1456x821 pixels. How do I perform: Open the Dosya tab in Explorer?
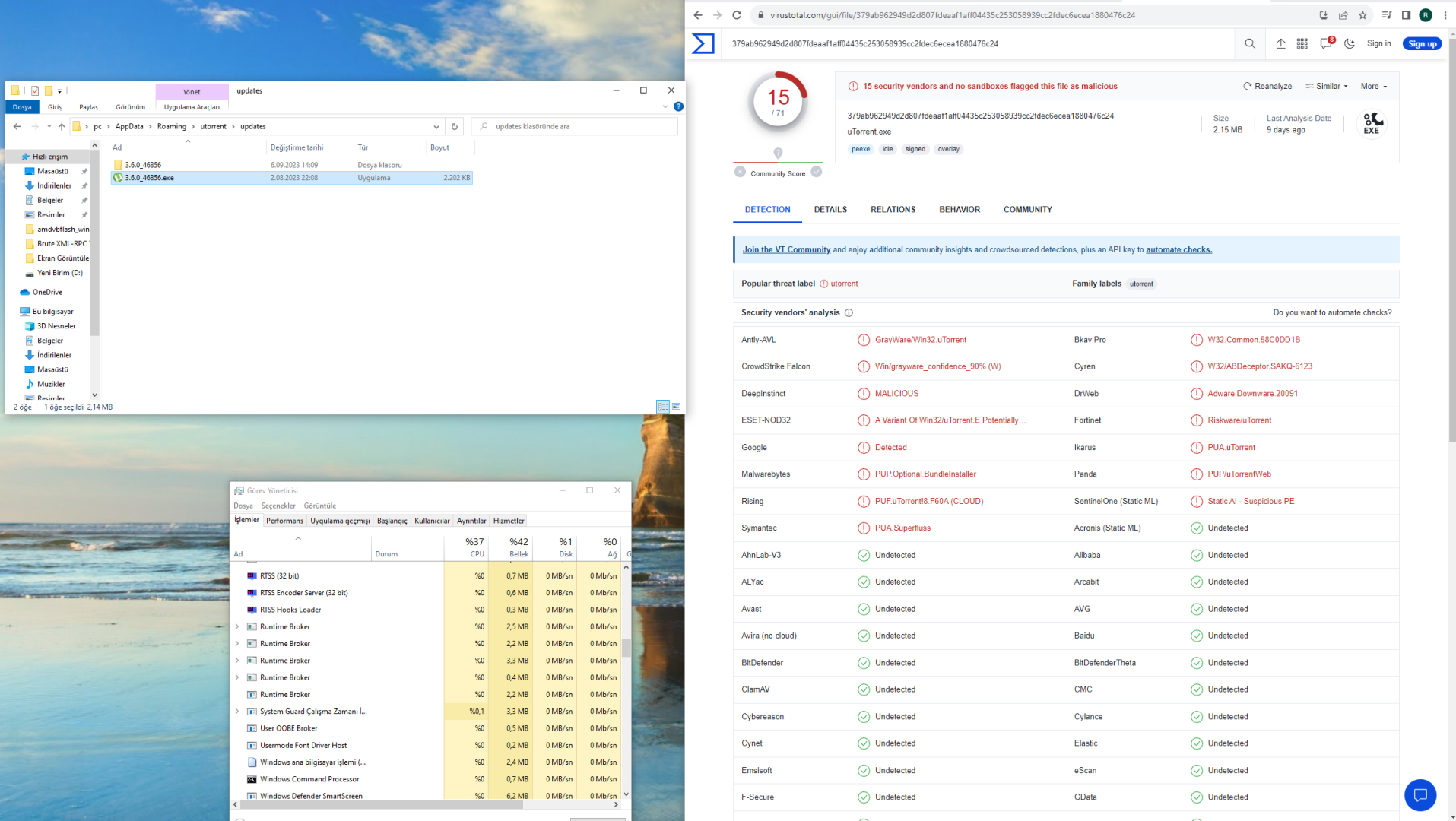pos(22,107)
